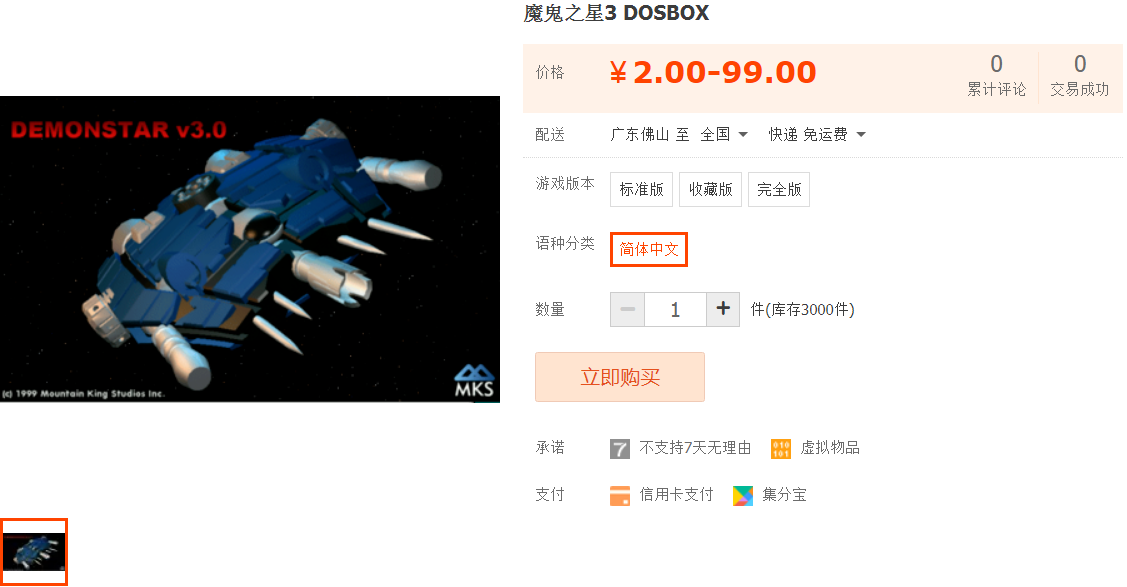Click the colorful 集分宝 icon
1127x587 pixels.
(743, 496)
